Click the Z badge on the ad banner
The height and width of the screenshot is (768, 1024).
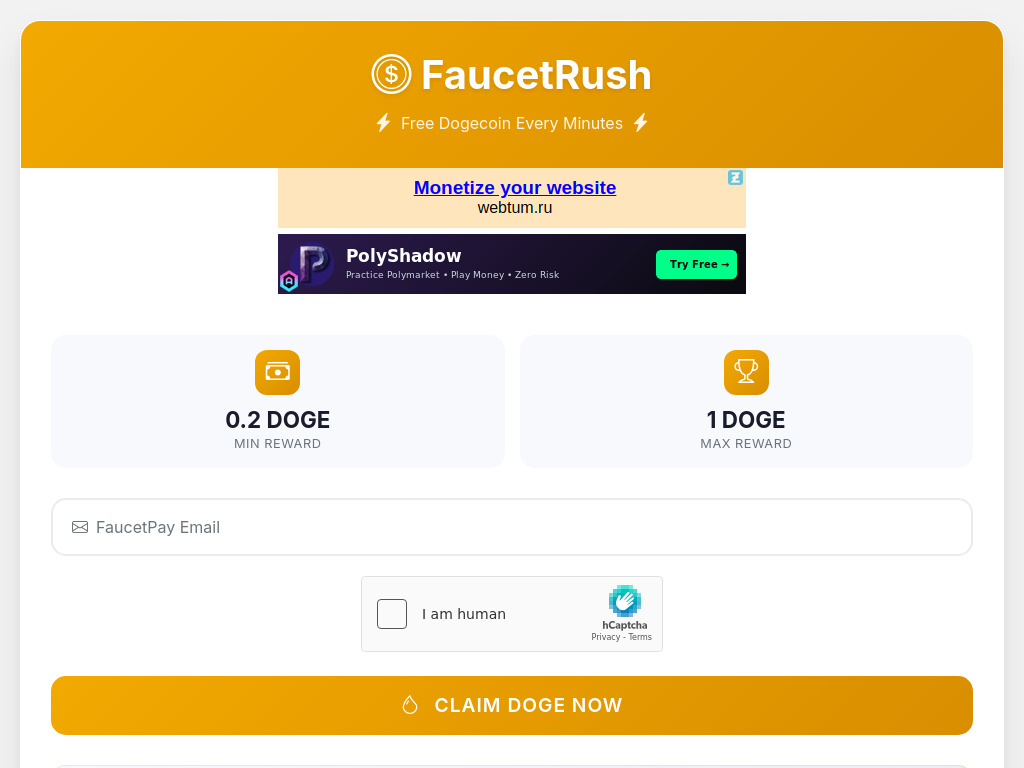click(736, 177)
